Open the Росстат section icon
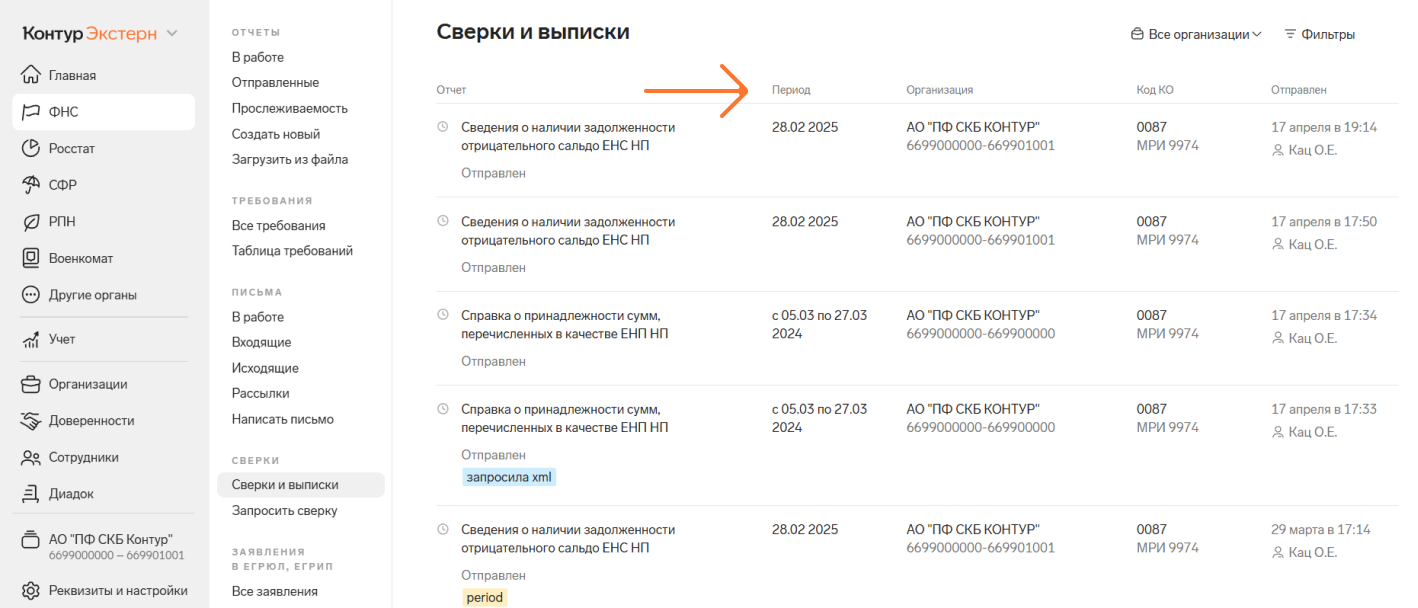Image resolution: width=1418 pixels, height=608 pixels. (30, 149)
